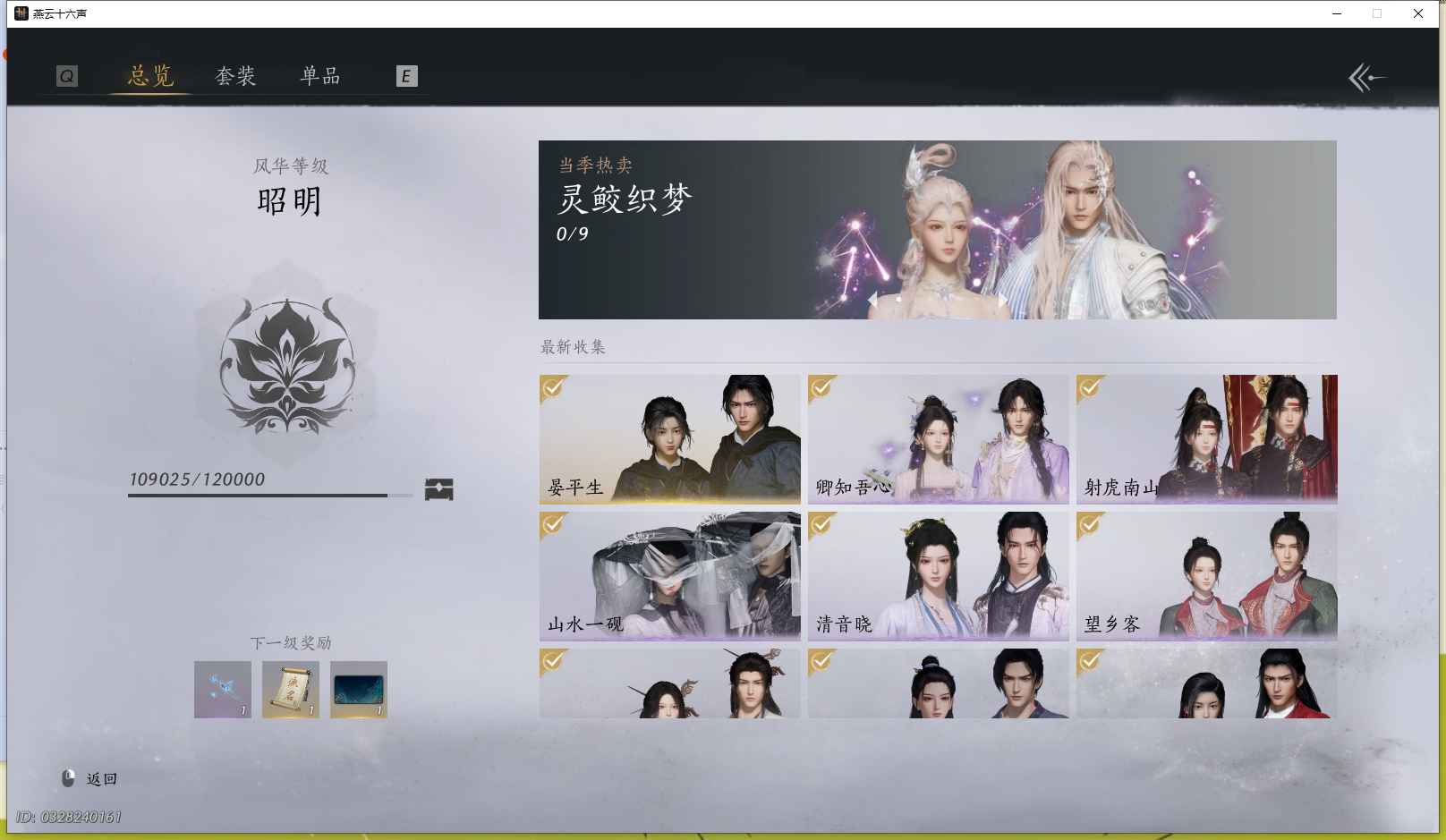Click the collected checkmark on 晏平生 card
1446x840 pixels.
[553, 388]
